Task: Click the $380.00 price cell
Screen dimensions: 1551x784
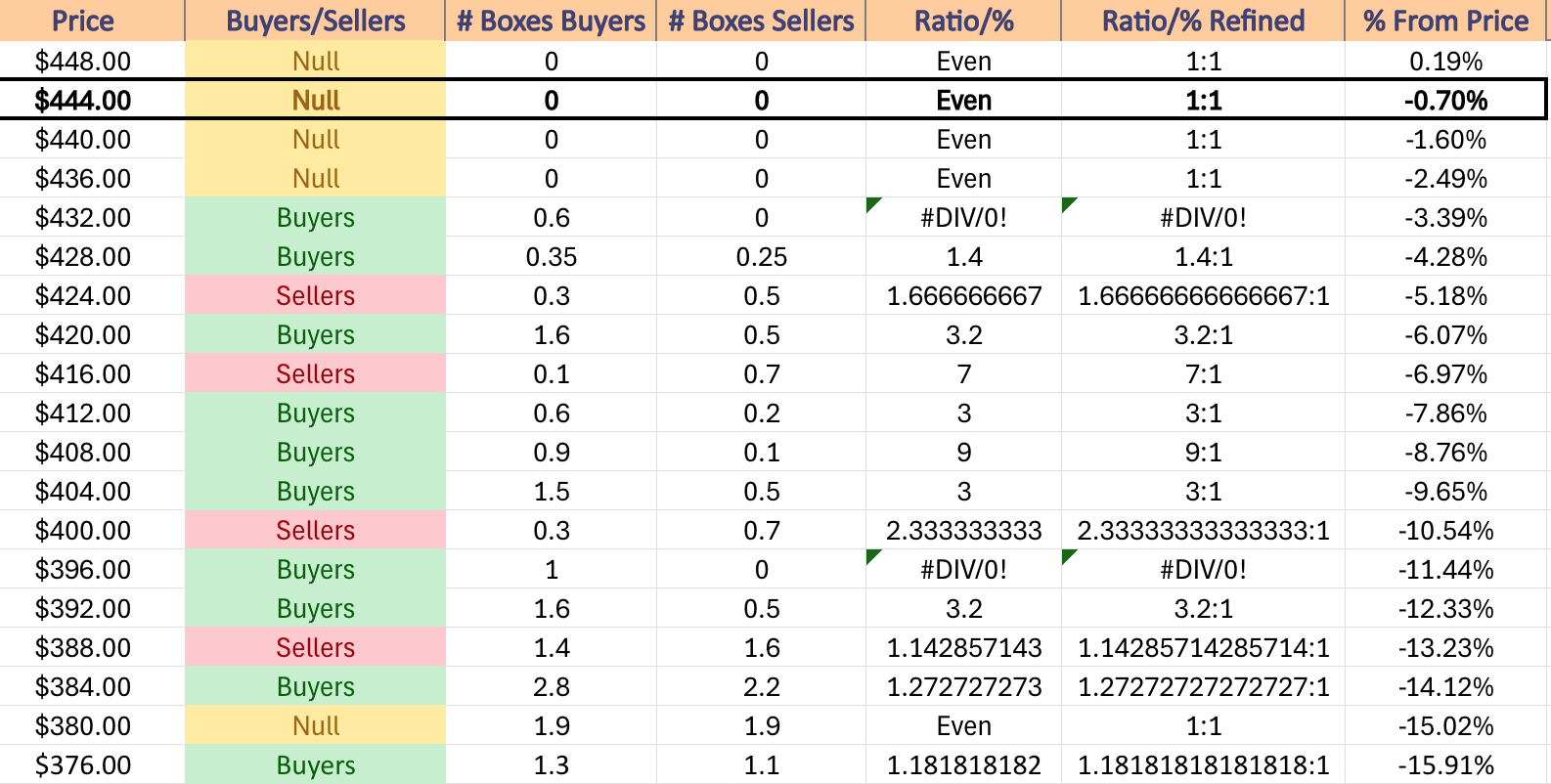Action: 92,725
